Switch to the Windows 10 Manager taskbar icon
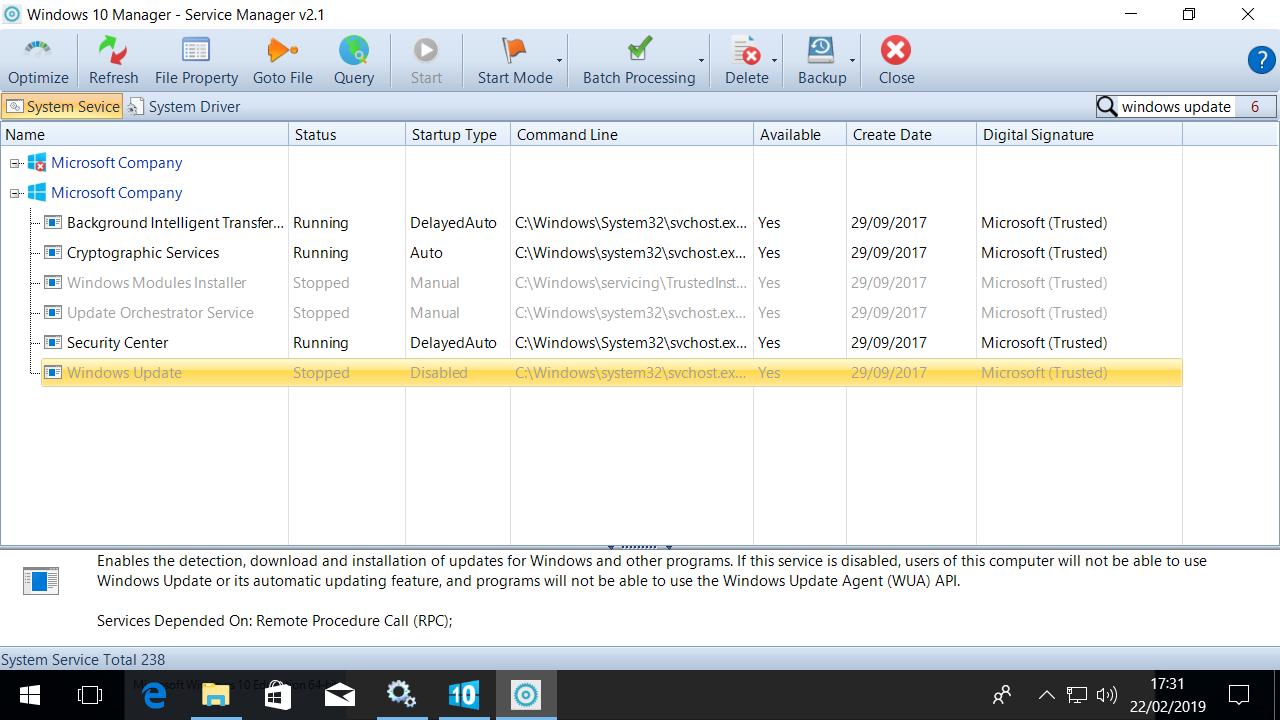 (x=464, y=695)
